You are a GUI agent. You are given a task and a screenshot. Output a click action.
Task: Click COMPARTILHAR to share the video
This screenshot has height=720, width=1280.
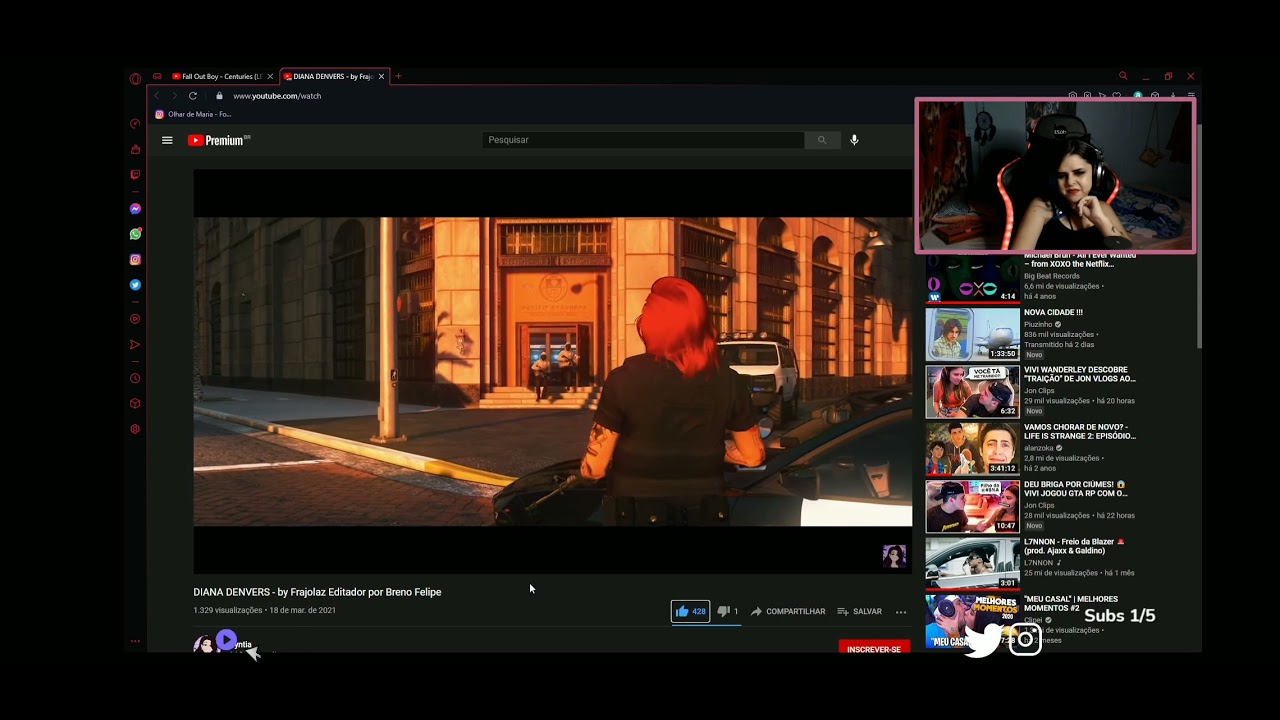pos(788,611)
